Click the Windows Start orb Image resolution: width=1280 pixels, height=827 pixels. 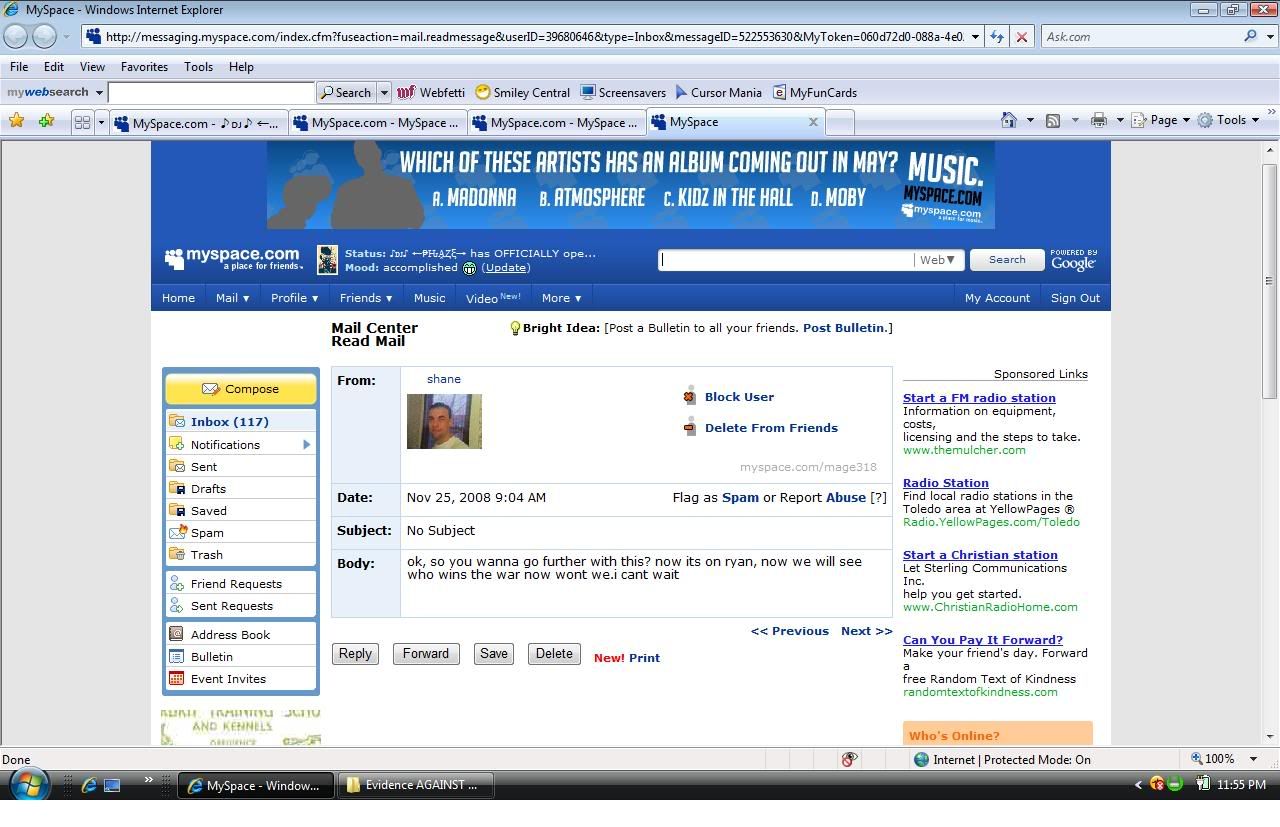pos(27,785)
